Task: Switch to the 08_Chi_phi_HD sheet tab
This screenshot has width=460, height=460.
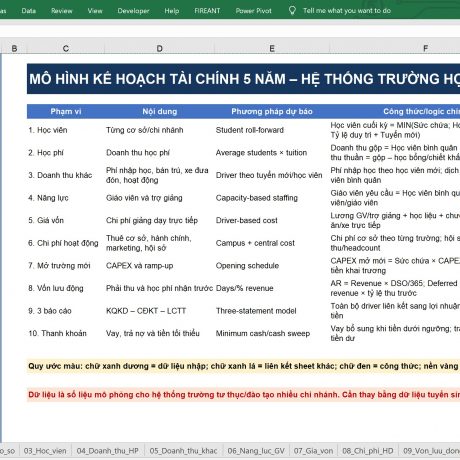Action: pos(368,451)
